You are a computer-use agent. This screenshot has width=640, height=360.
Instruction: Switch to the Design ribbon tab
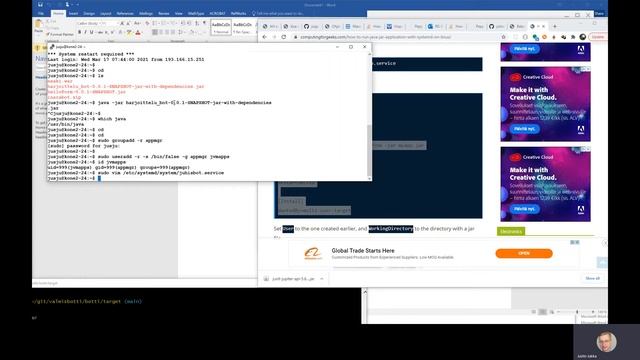pos(89,13)
